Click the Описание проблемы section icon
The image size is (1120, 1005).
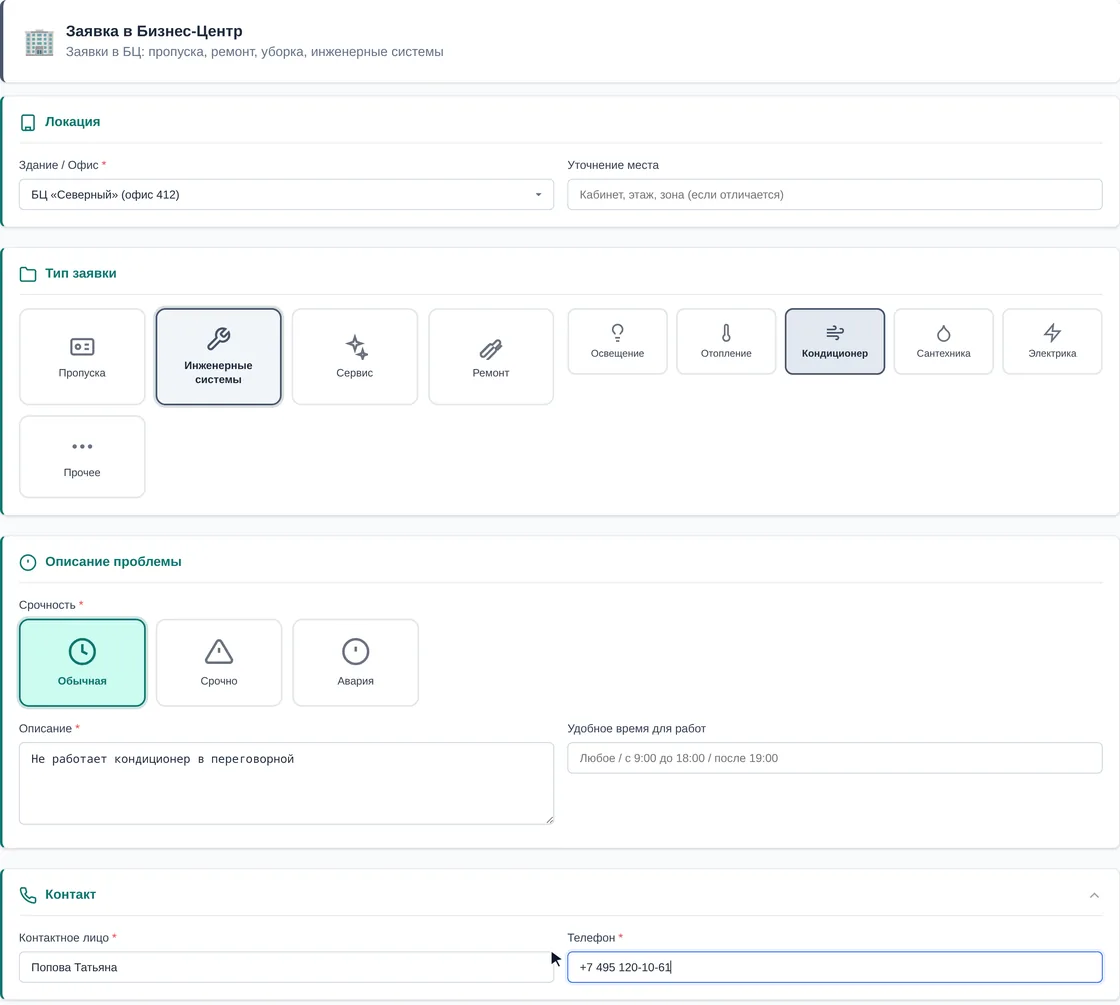coord(28,563)
